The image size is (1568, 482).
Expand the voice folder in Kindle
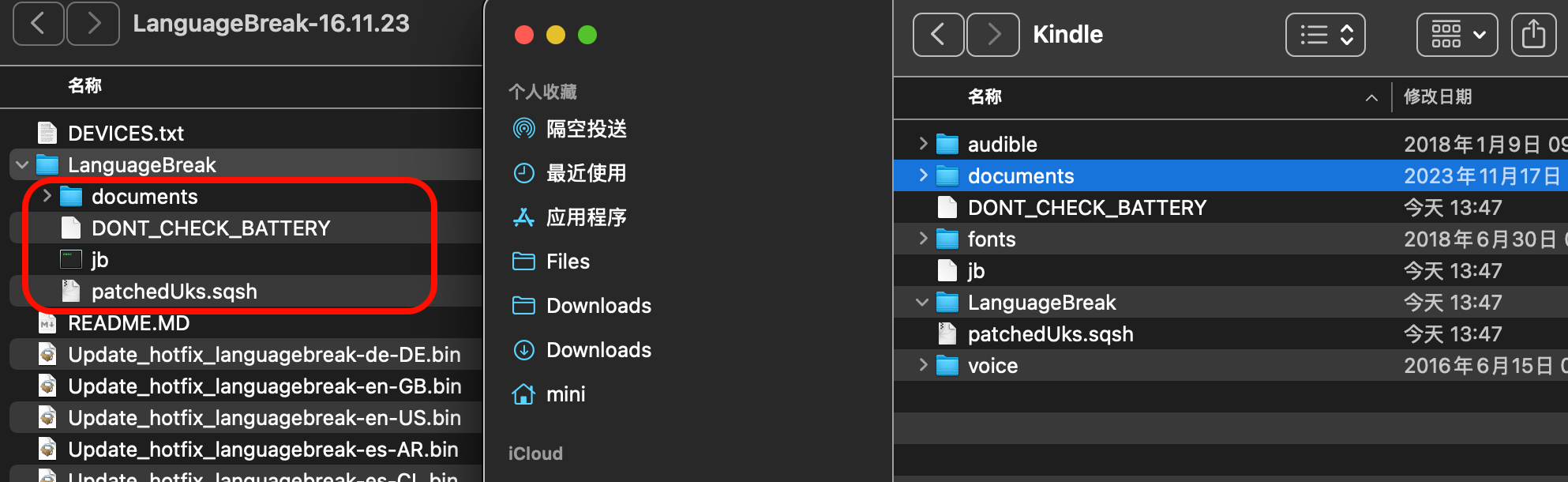point(923,365)
